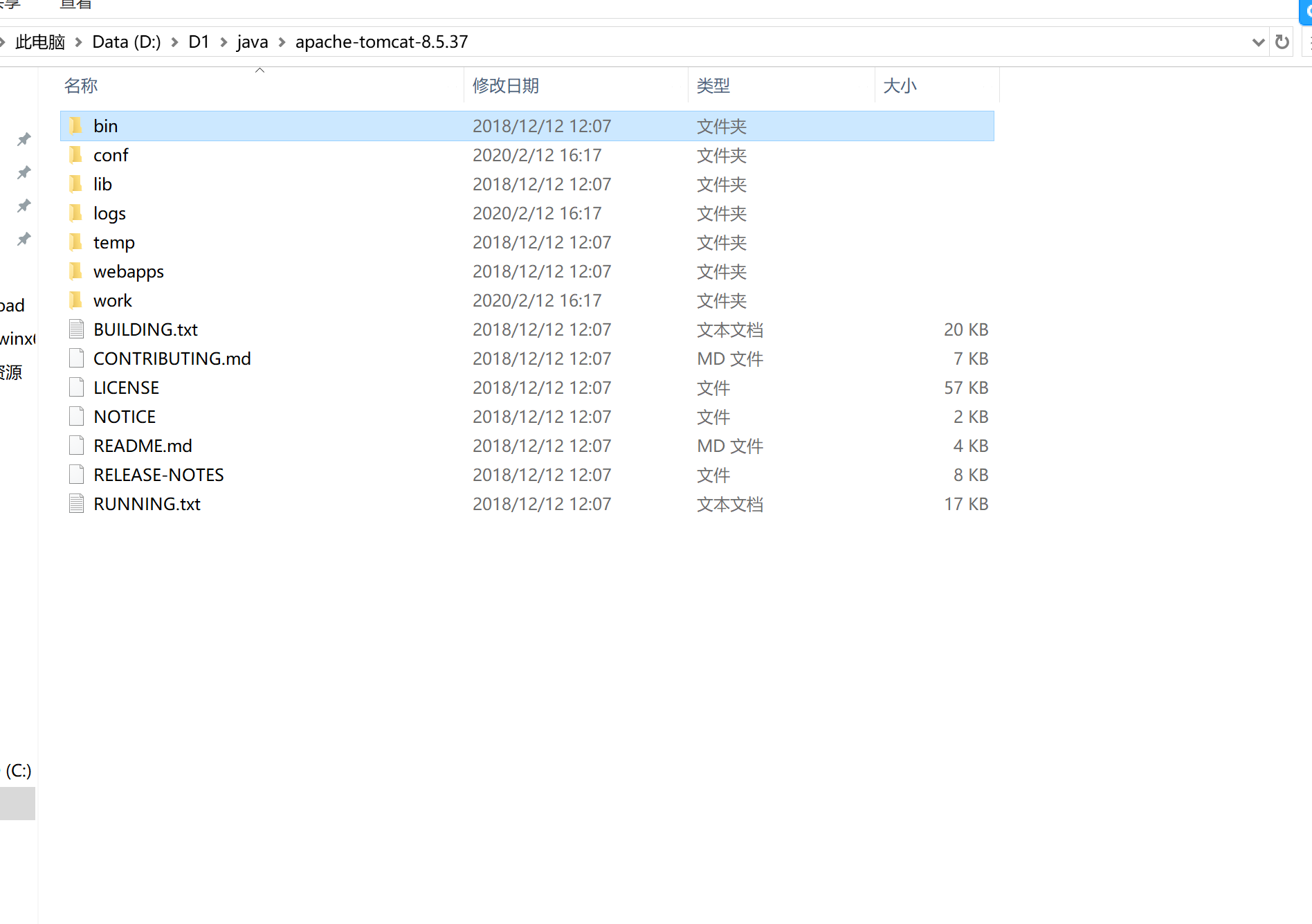Open the D1 folder from the breadcrumb
The image size is (1312, 924).
tap(199, 42)
